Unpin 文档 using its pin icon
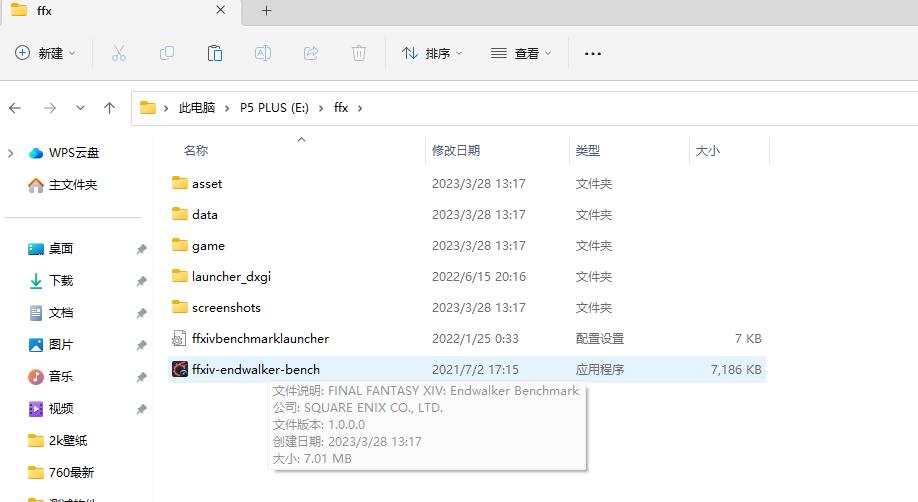Viewport: 918px width, 502px height. click(141, 313)
